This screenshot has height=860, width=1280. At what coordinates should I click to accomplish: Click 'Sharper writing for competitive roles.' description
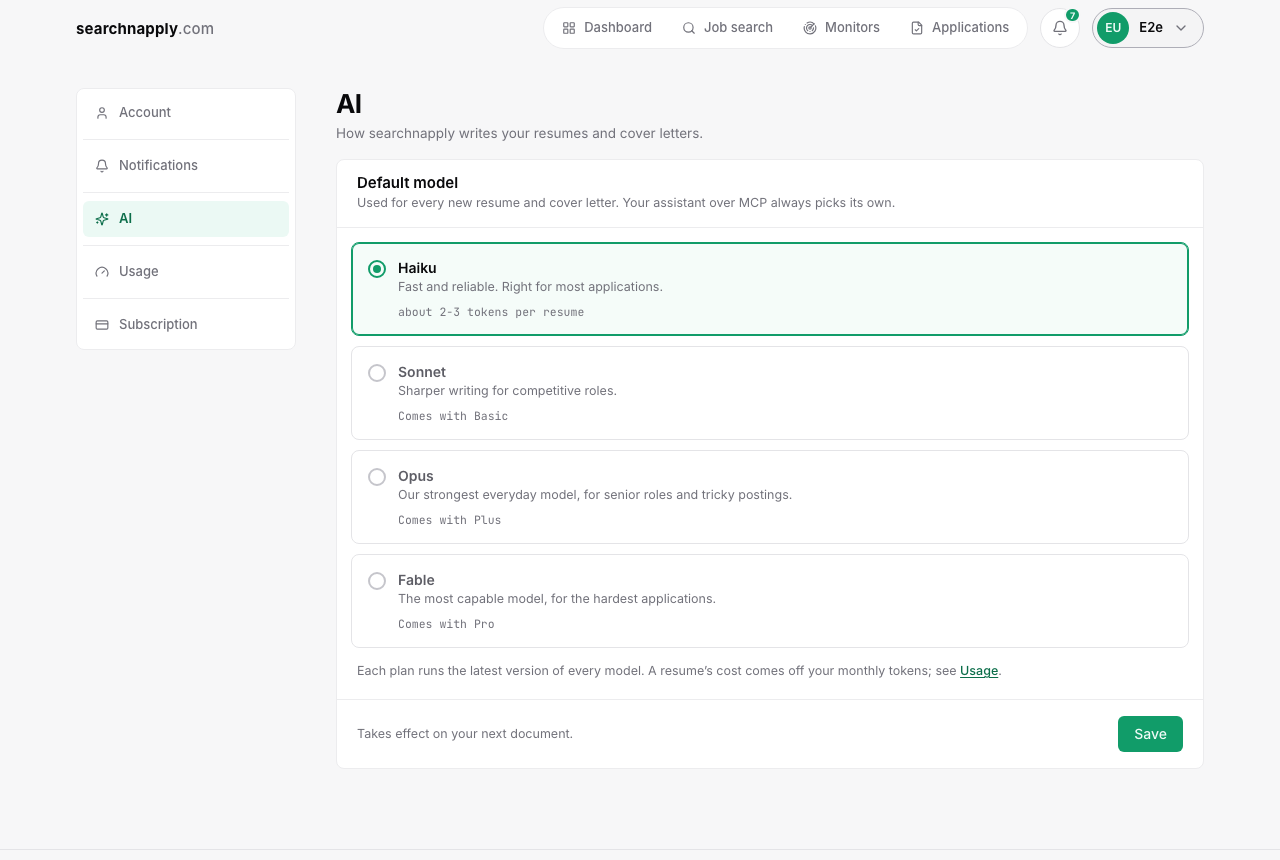pos(507,391)
